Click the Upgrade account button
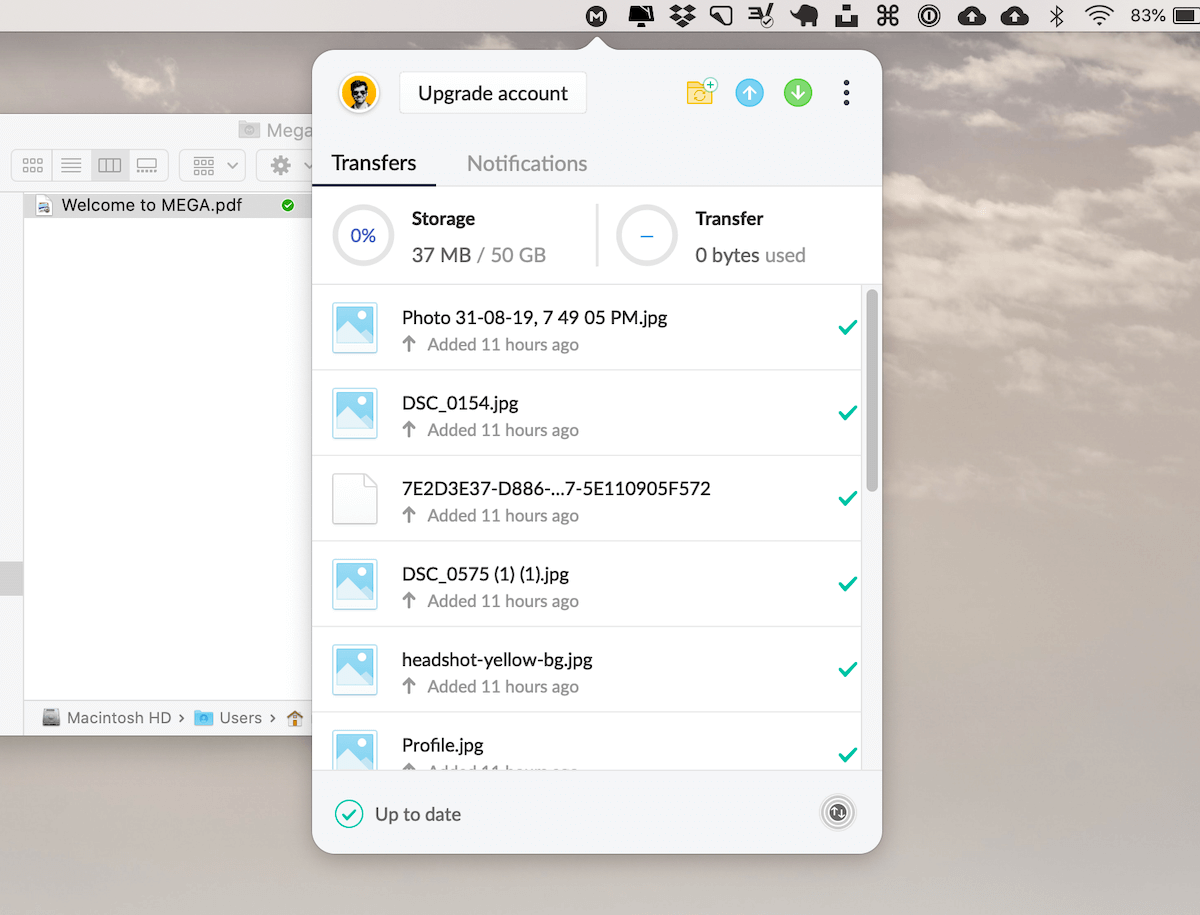 [x=492, y=92]
